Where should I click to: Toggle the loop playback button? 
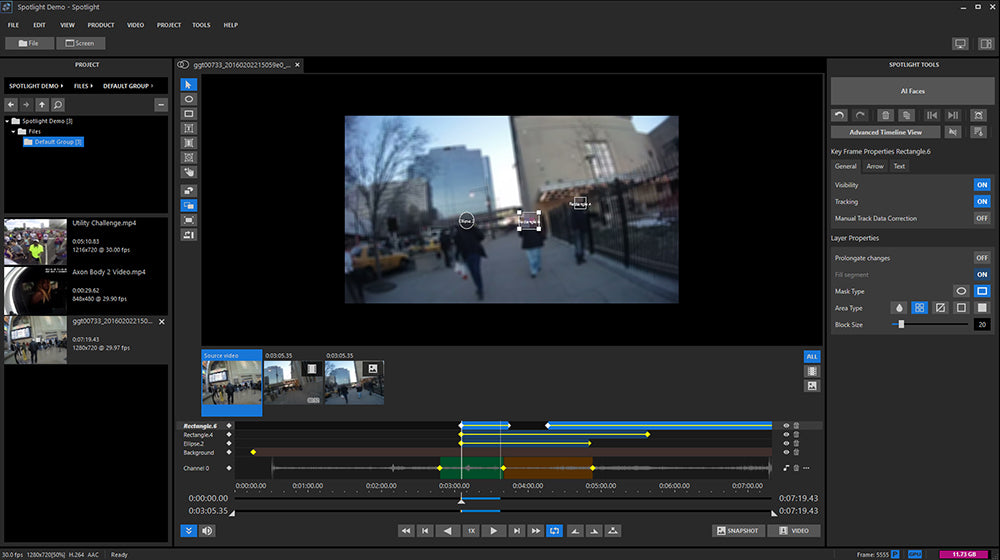point(555,531)
